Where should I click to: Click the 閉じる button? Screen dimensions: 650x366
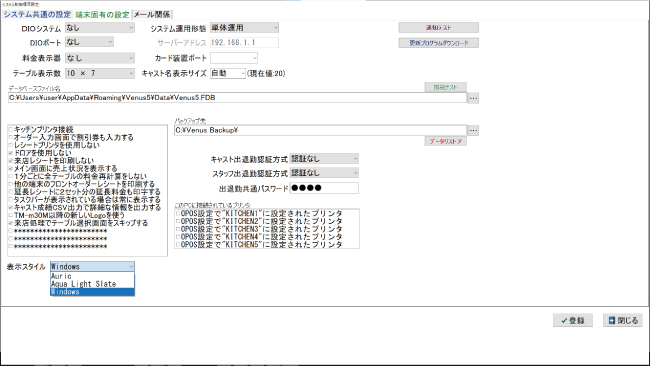pos(623,320)
